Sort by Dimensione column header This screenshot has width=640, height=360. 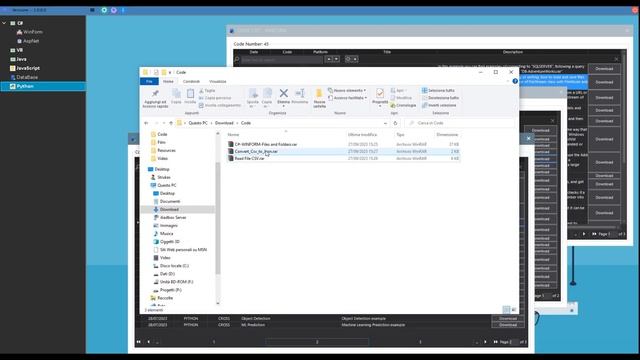coord(447,135)
